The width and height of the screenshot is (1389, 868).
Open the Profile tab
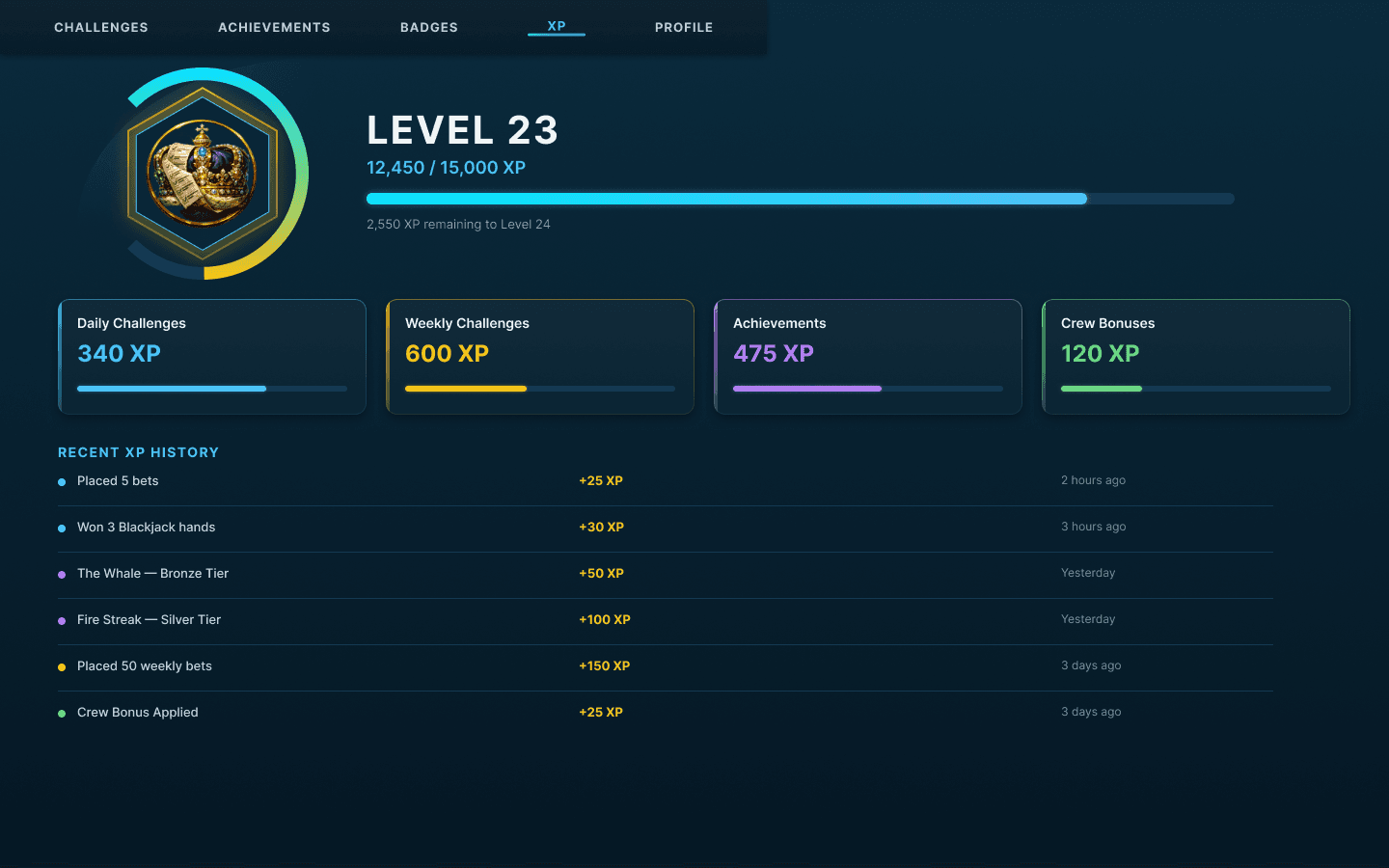(684, 27)
